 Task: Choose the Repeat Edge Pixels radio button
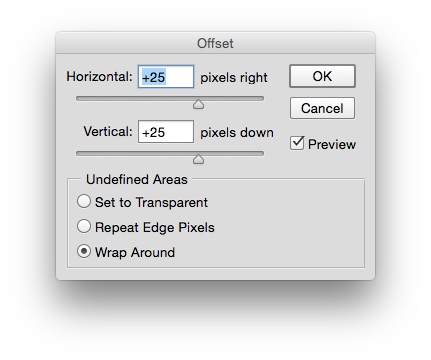(84, 226)
